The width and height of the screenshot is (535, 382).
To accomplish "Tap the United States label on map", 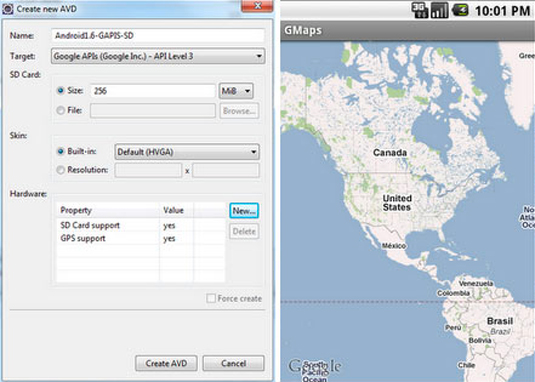I will tap(397, 203).
